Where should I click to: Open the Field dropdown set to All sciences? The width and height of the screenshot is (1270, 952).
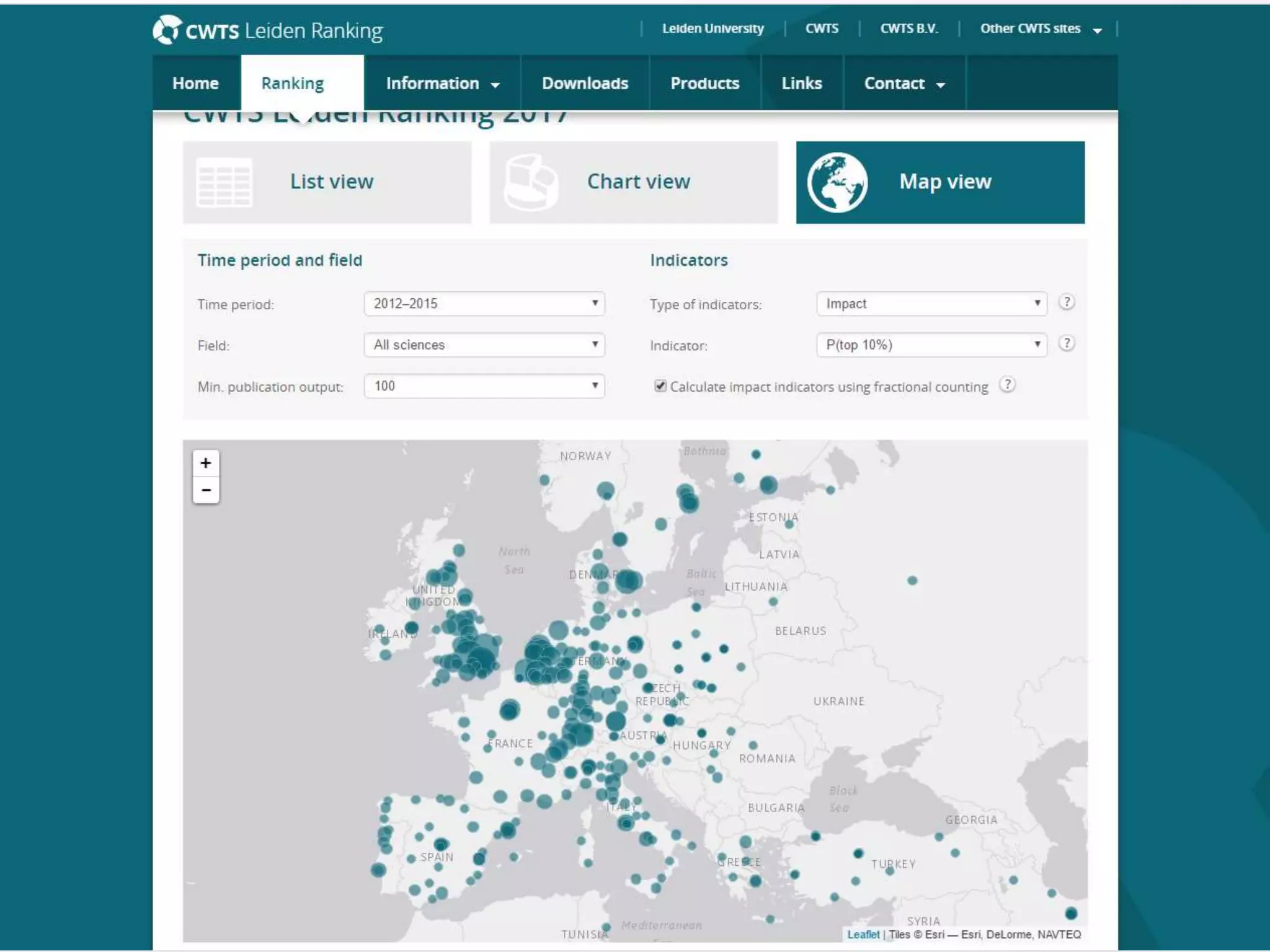tap(484, 345)
